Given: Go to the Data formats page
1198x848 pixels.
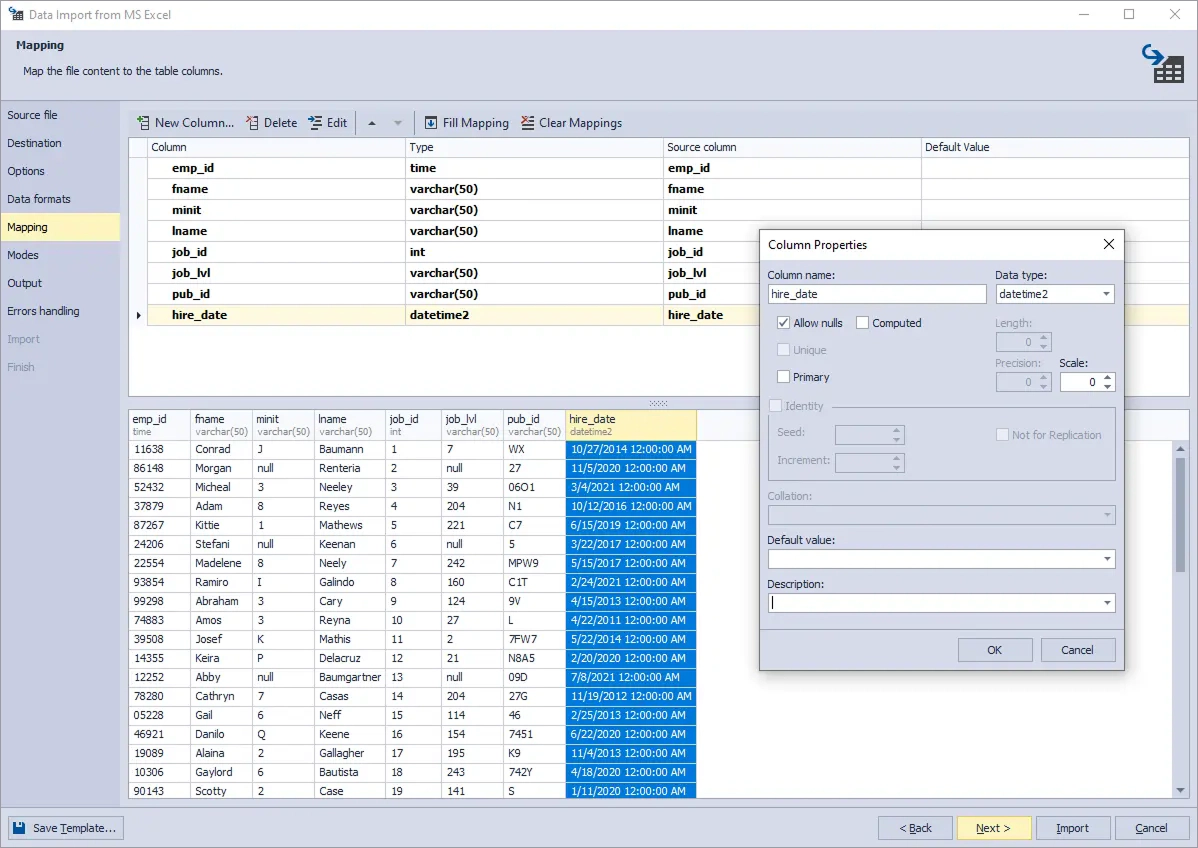Looking at the screenshot, I should click(39, 199).
